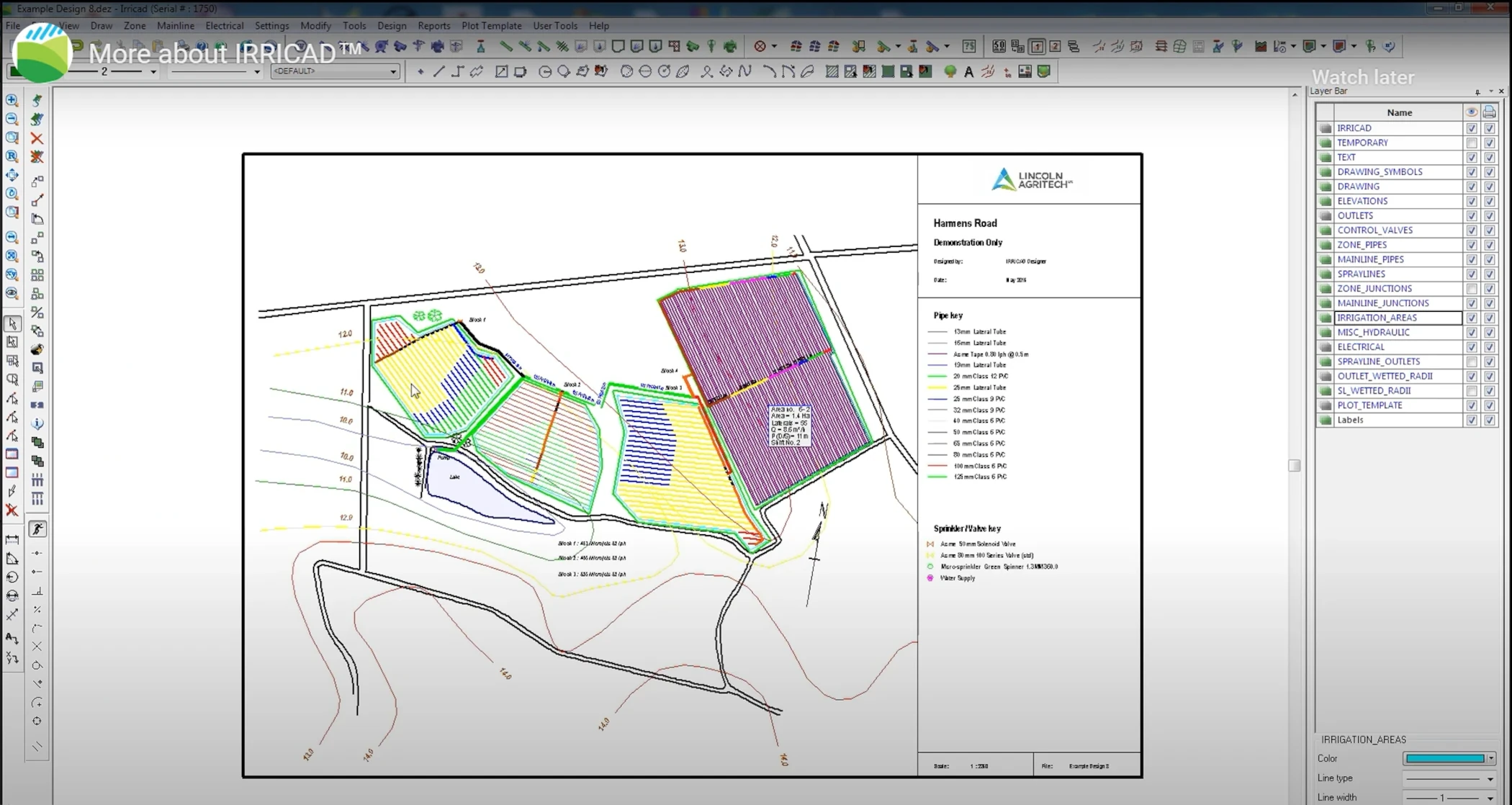The width and height of the screenshot is (1512, 805).
Task: Open the line width 2 dropdown
Action: coord(153,71)
